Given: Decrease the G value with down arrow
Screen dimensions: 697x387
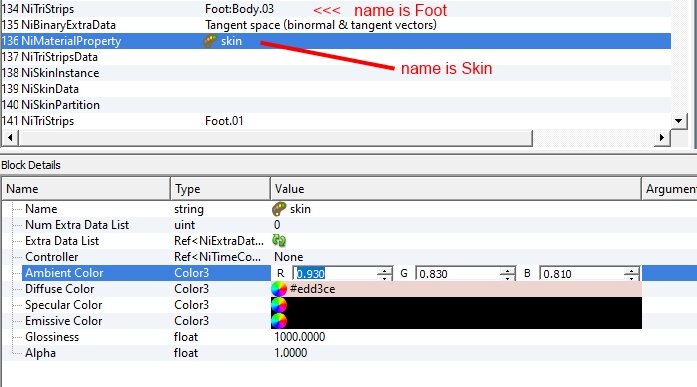Looking at the screenshot, I should pos(508,277).
